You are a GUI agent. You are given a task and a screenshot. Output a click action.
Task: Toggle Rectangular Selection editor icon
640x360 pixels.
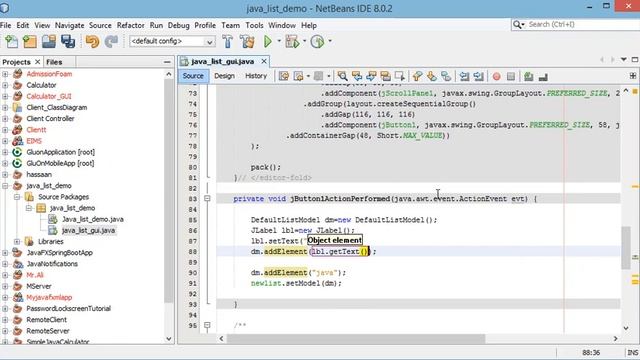[x=400, y=76]
